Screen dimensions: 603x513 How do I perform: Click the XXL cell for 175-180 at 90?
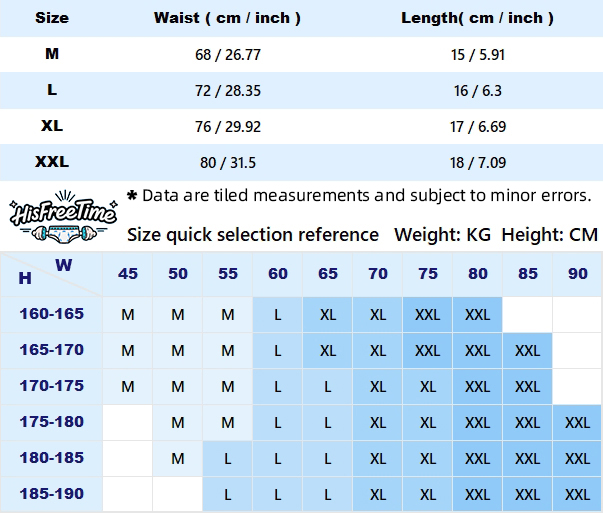(578, 423)
